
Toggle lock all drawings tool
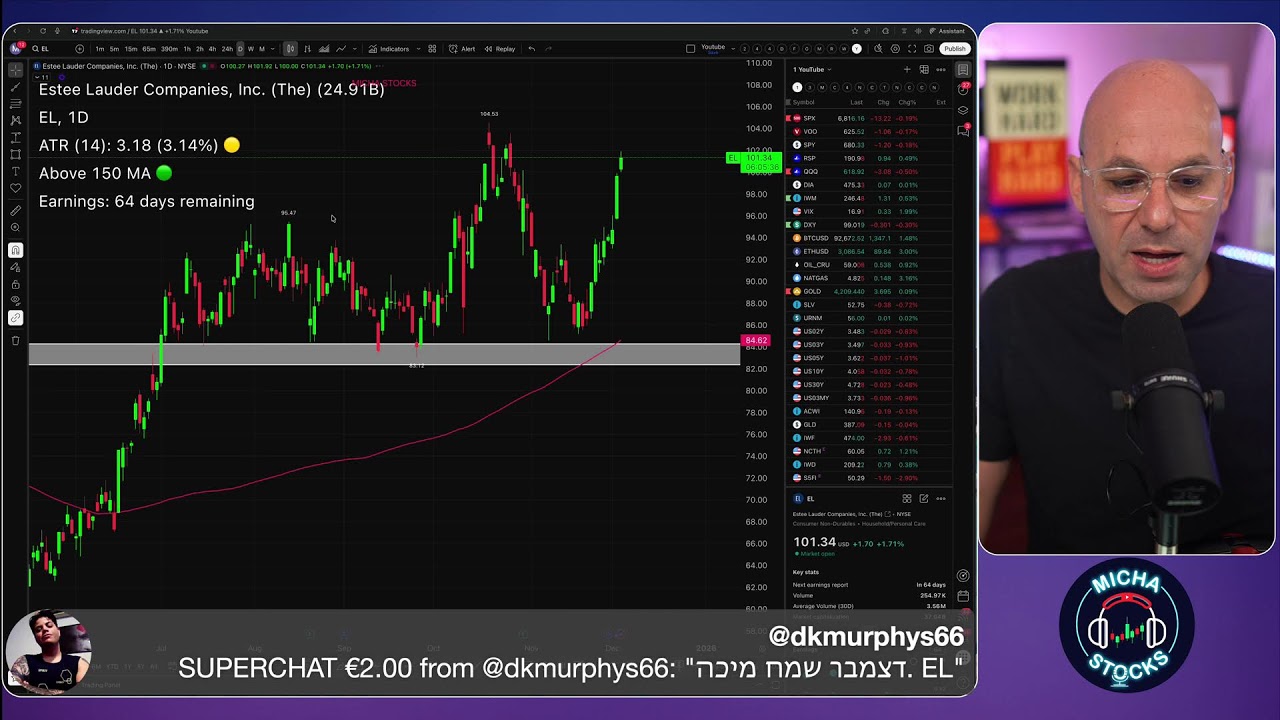tap(16, 284)
